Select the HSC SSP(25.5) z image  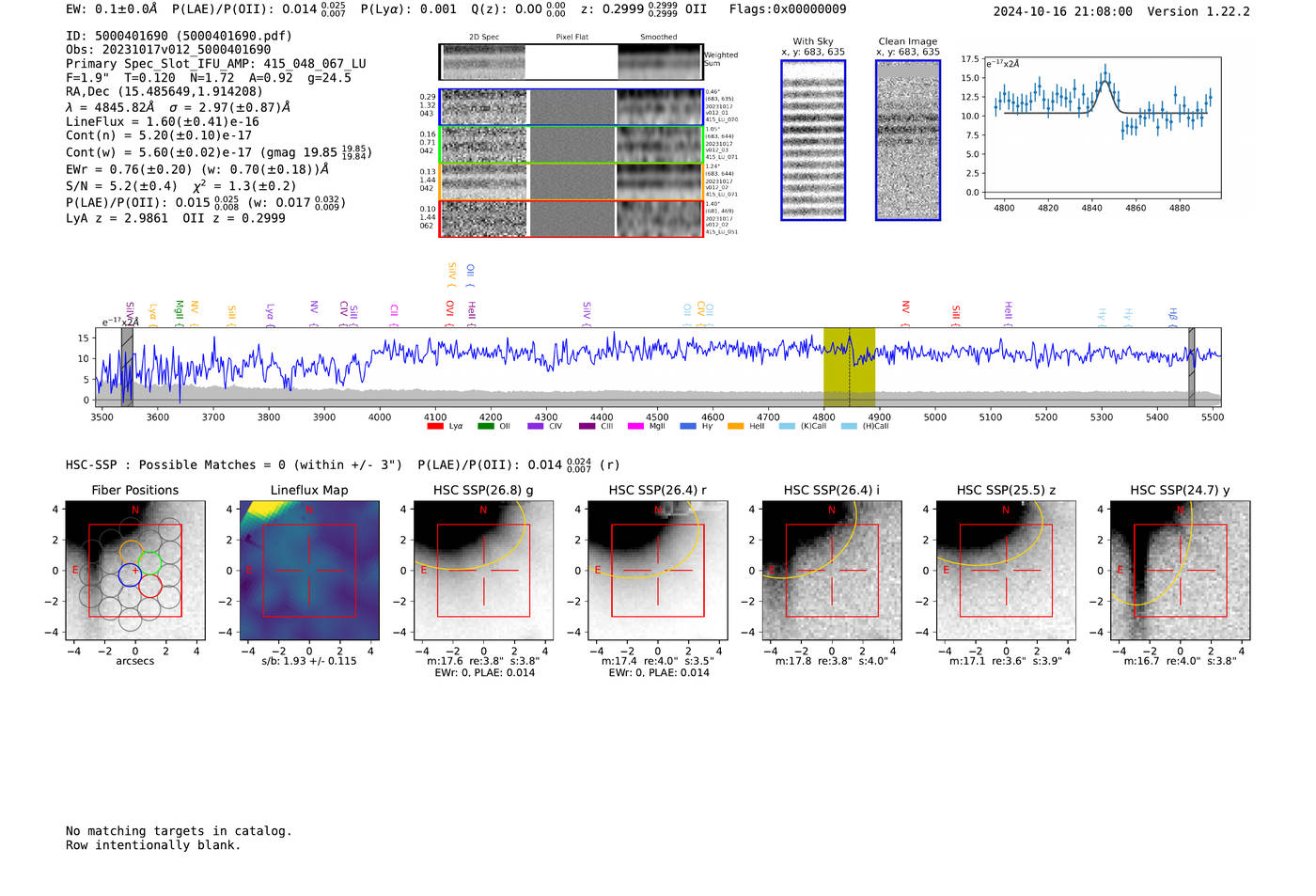[1006, 571]
